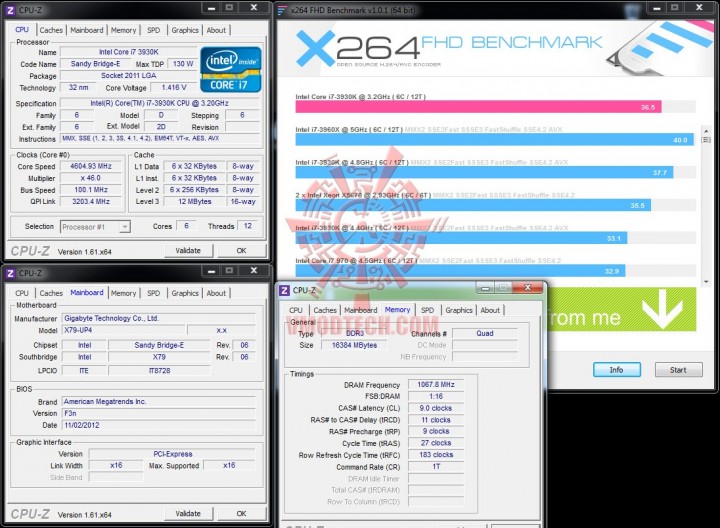Click the BIOS brand American Megatrends Inc.

click(x=159, y=401)
